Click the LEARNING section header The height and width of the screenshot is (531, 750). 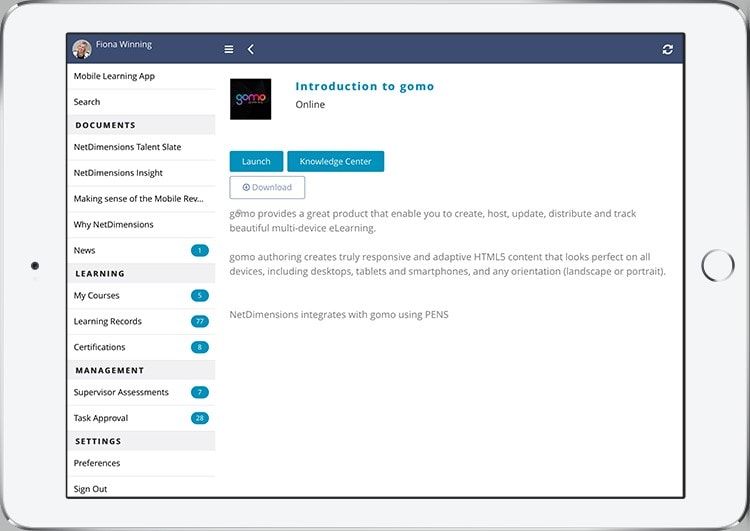click(142, 274)
